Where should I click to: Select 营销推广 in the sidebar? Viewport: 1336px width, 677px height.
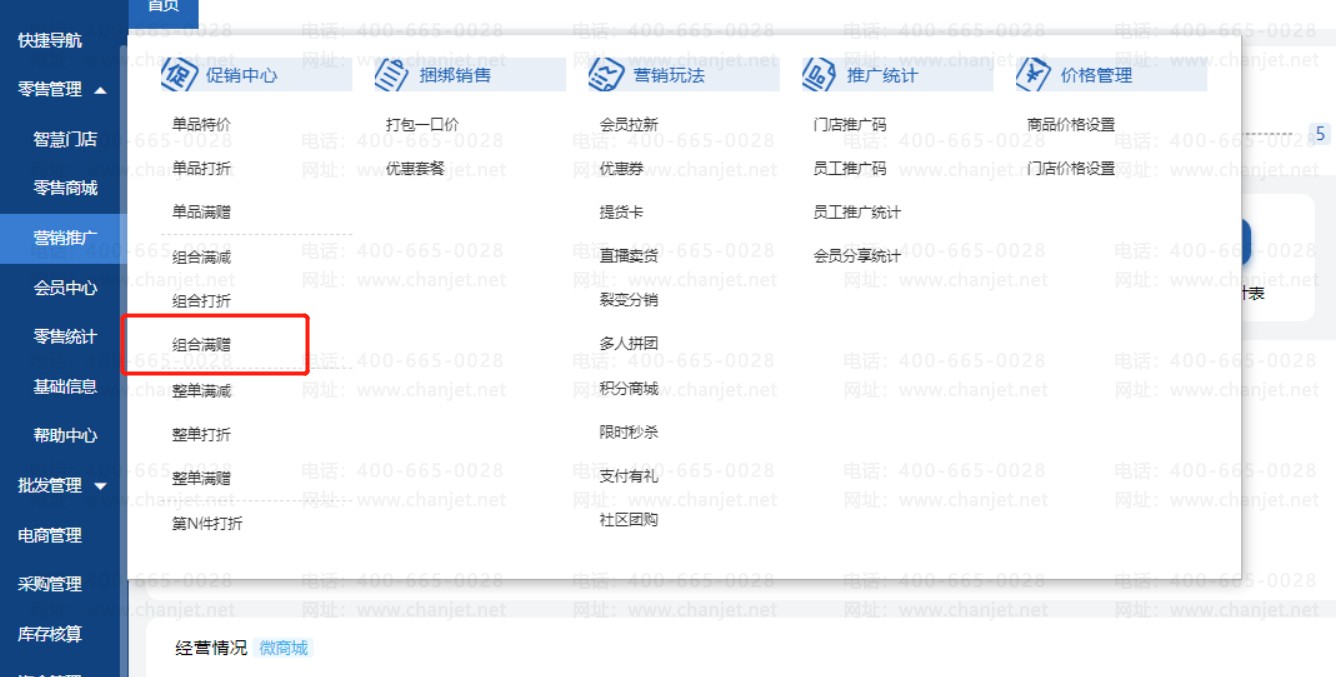[66, 238]
